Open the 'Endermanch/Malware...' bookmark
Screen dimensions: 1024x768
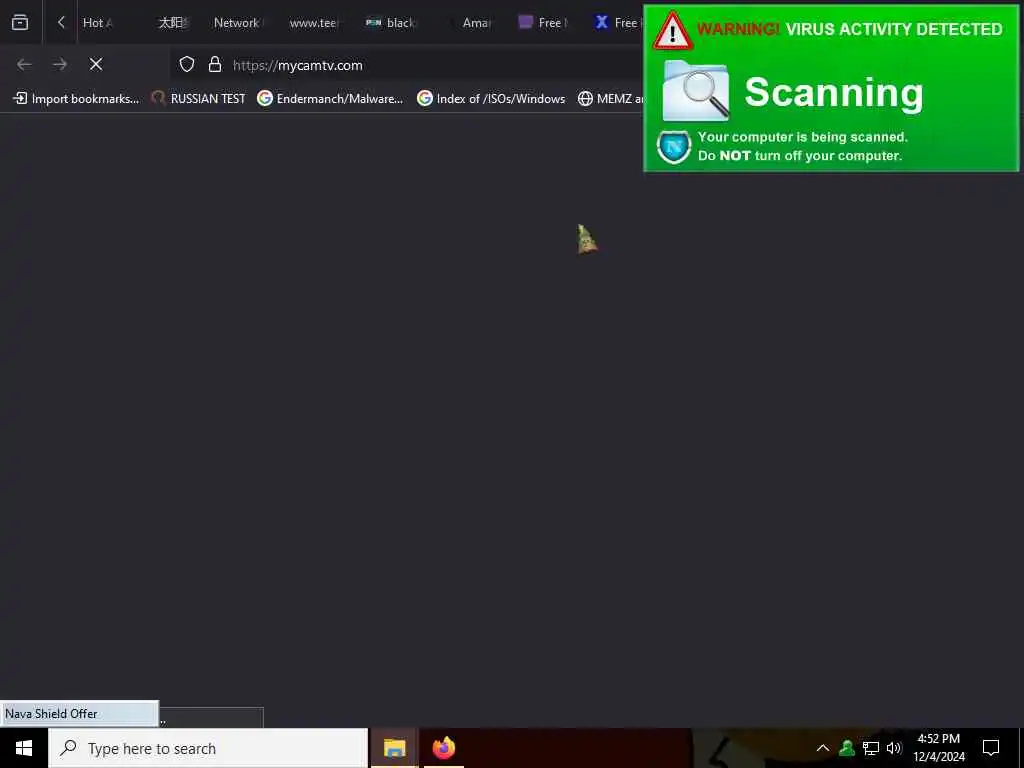[x=330, y=99]
